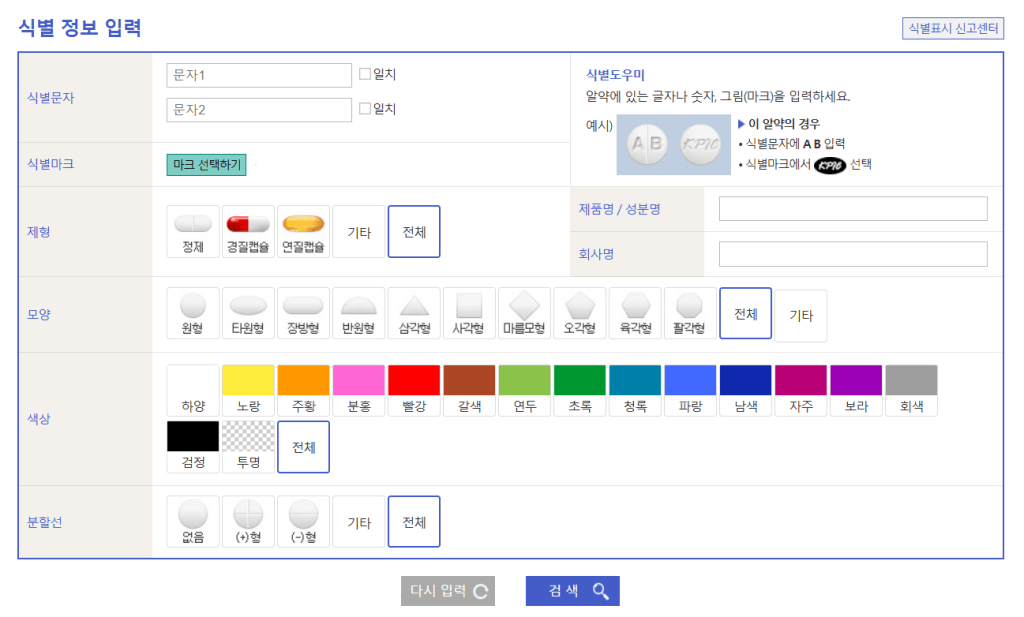Viewport: 1024px width, 617px height.
Task: Pick the 연질캡슐 soft capsule icon
Action: 303,231
